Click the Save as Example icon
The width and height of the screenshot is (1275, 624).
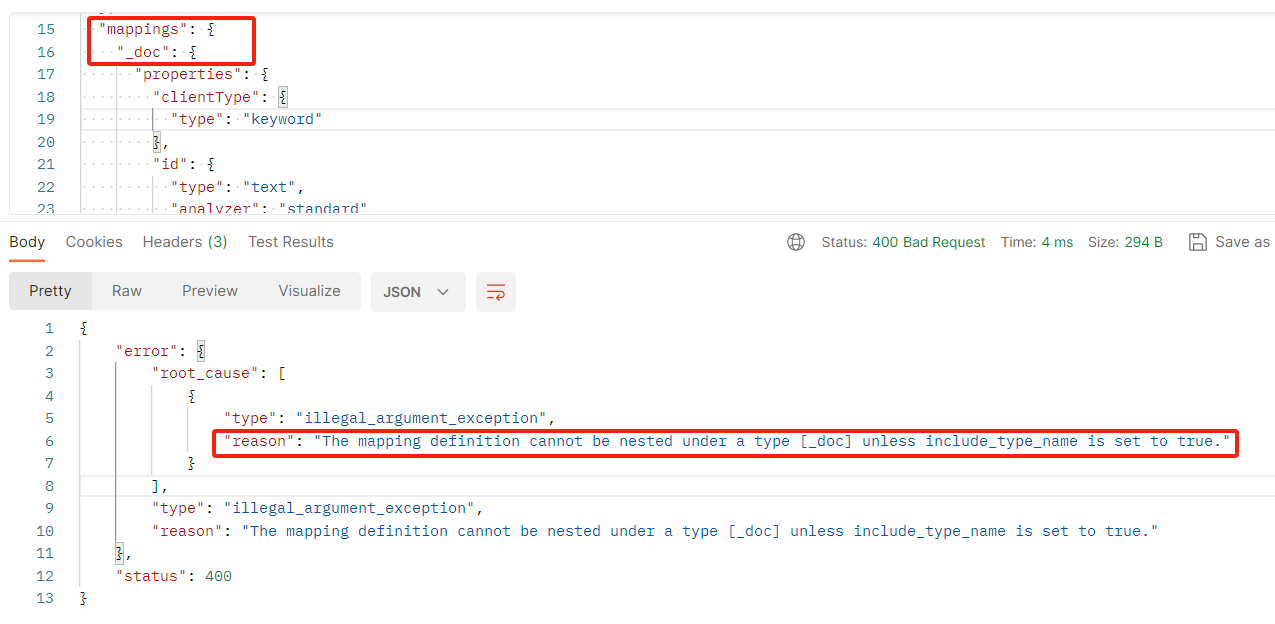(x=1198, y=242)
